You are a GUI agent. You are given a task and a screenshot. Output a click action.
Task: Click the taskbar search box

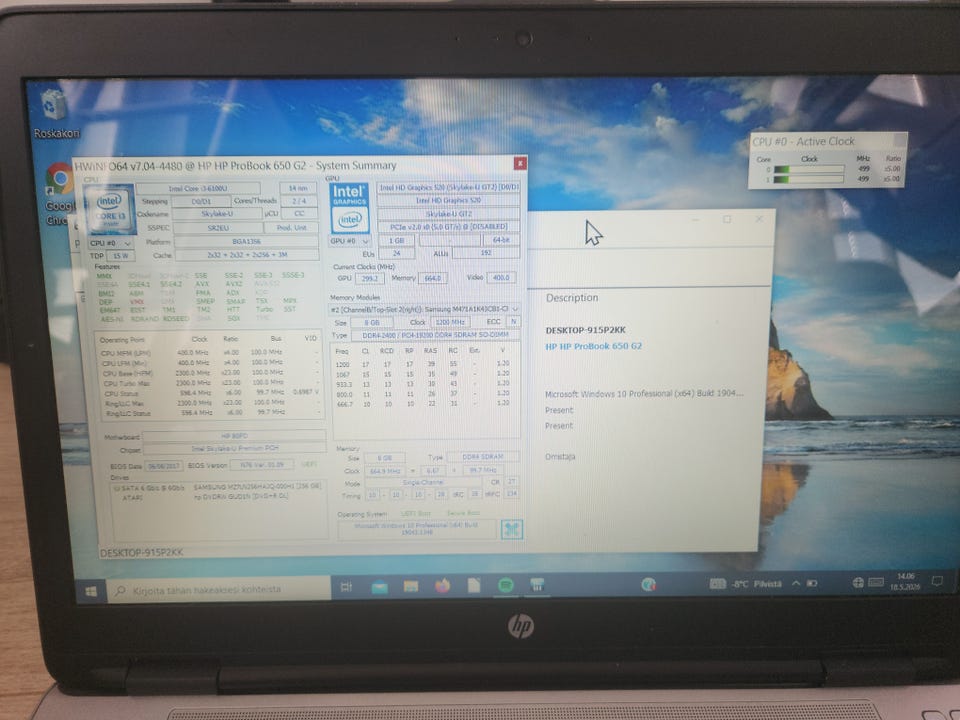pyautogui.click(x=219, y=590)
